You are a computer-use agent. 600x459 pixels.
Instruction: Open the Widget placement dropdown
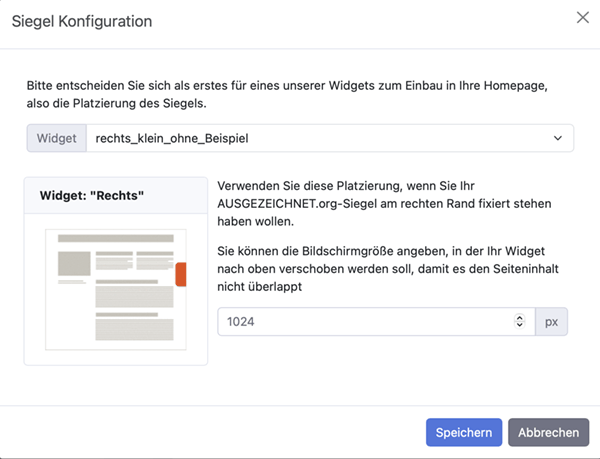(329, 138)
